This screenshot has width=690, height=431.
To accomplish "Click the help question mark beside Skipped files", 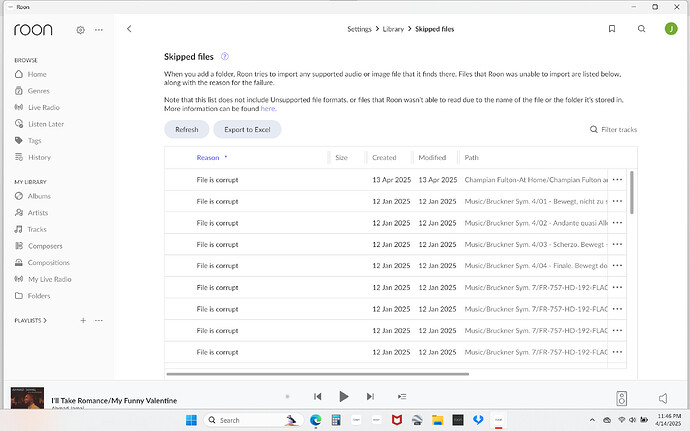I will pos(224,56).
